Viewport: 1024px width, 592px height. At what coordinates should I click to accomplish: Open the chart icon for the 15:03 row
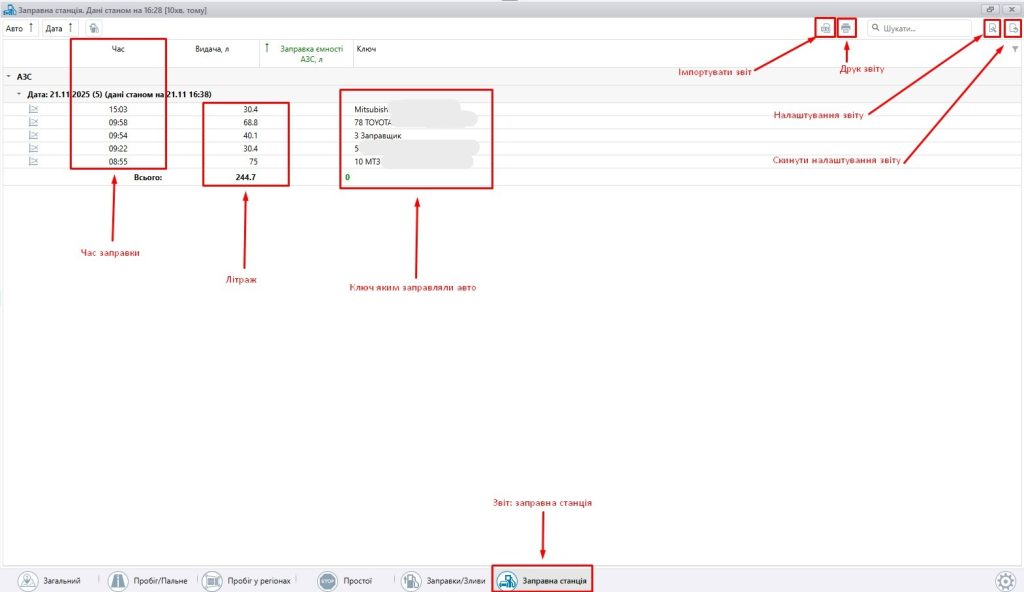tap(33, 109)
